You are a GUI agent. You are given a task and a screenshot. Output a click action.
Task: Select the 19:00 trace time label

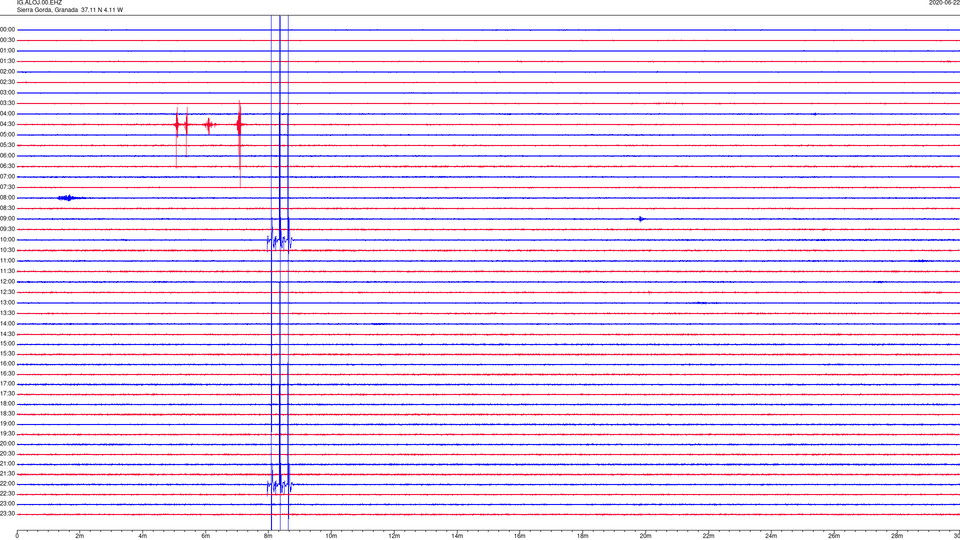click(8, 424)
